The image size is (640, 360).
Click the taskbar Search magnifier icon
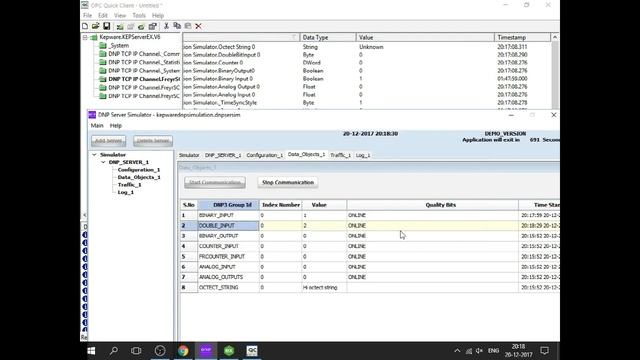click(114, 351)
